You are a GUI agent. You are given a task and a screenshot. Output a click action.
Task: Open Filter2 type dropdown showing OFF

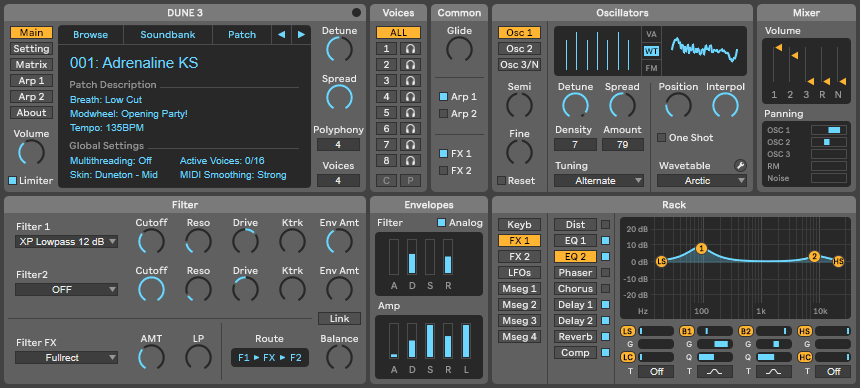66,290
